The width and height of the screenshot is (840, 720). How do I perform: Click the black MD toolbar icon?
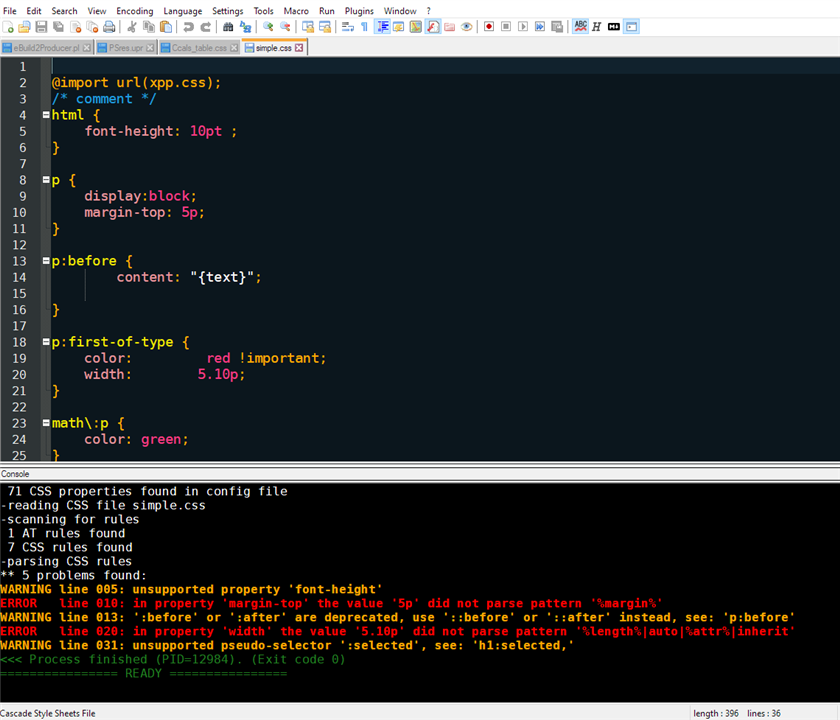pos(614,27)
